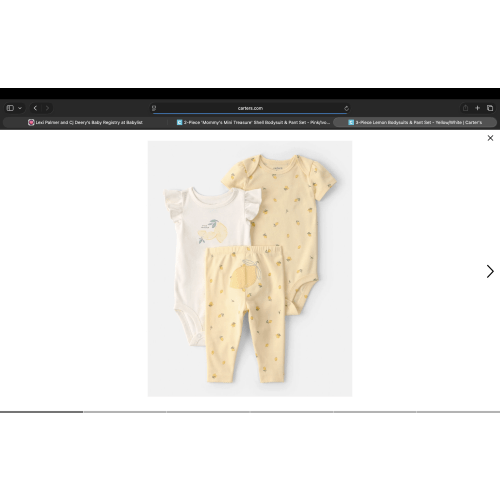Select the 3-Piece Lemon Bodysuits tab
500x500 pixels.
tap(415, 122)
